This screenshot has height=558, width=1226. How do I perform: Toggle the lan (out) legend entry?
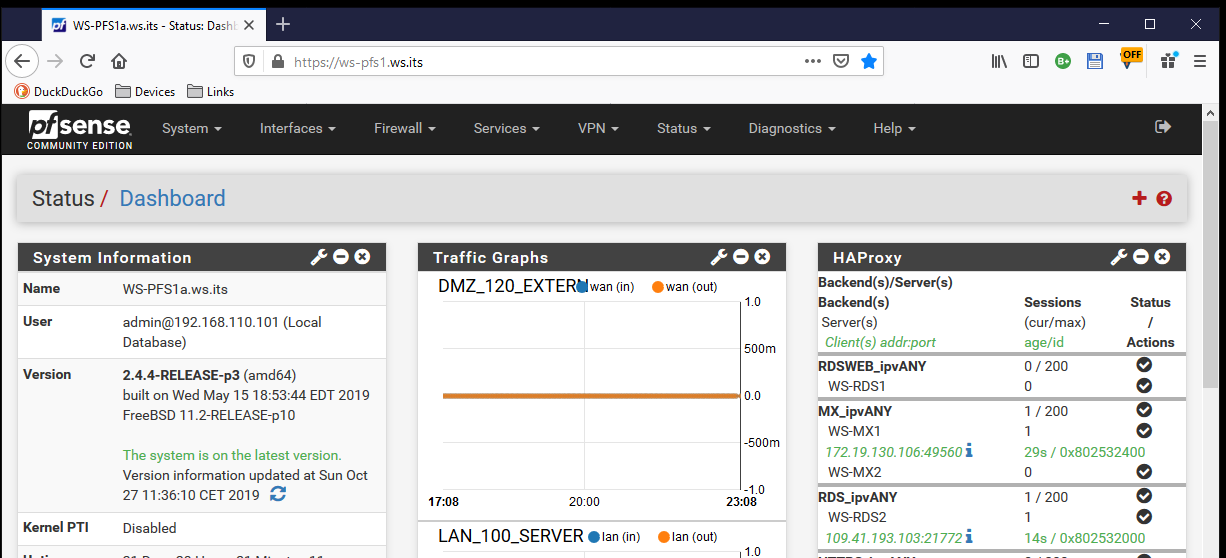point(689,537)
